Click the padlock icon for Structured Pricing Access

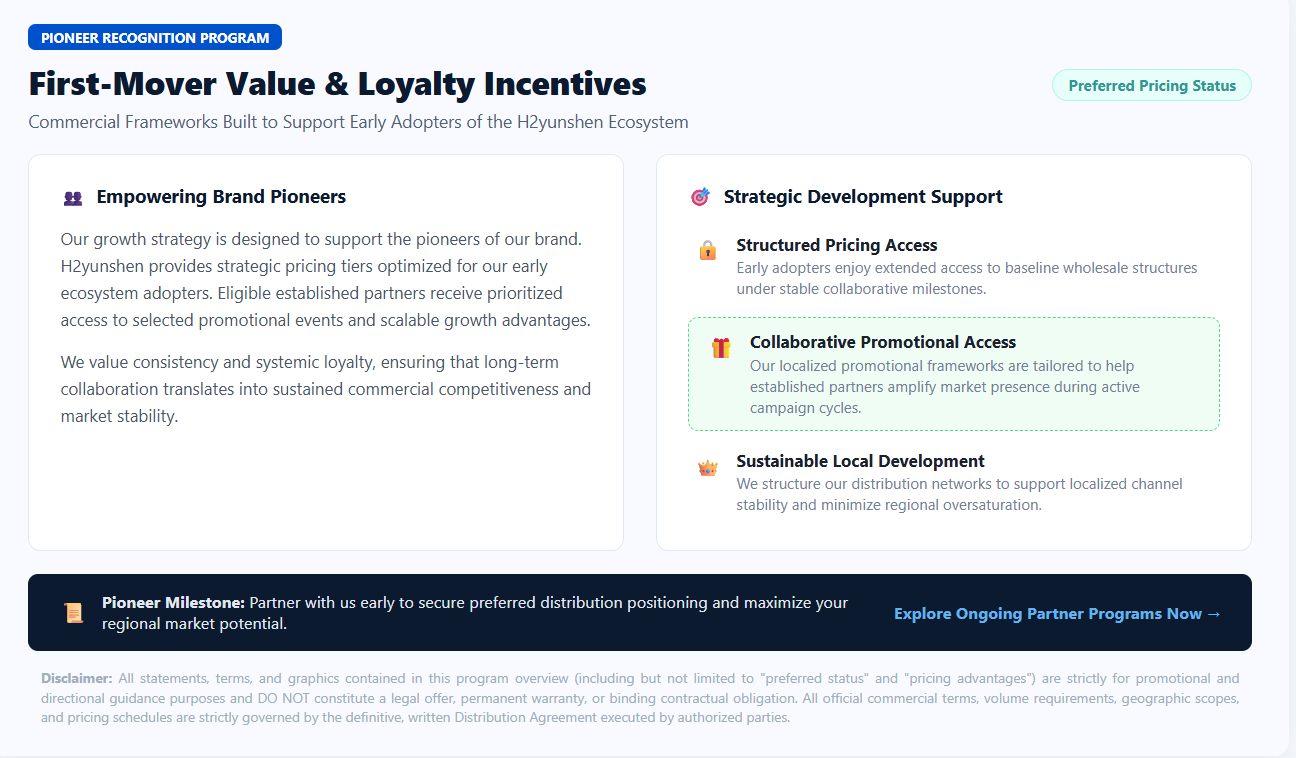[708, 250]
